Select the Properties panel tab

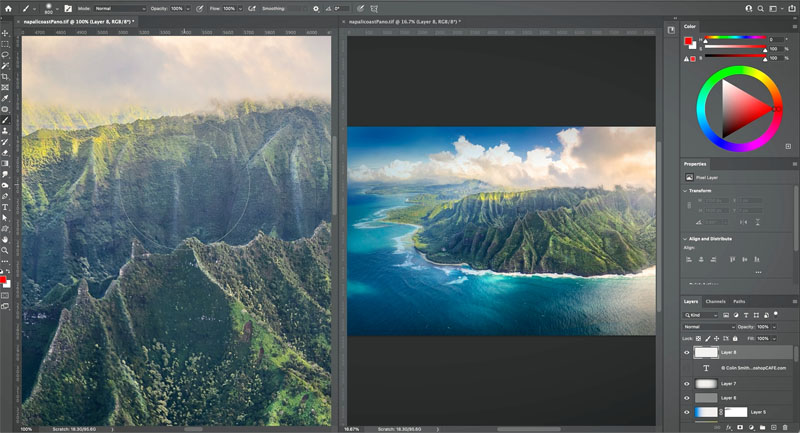695,164
